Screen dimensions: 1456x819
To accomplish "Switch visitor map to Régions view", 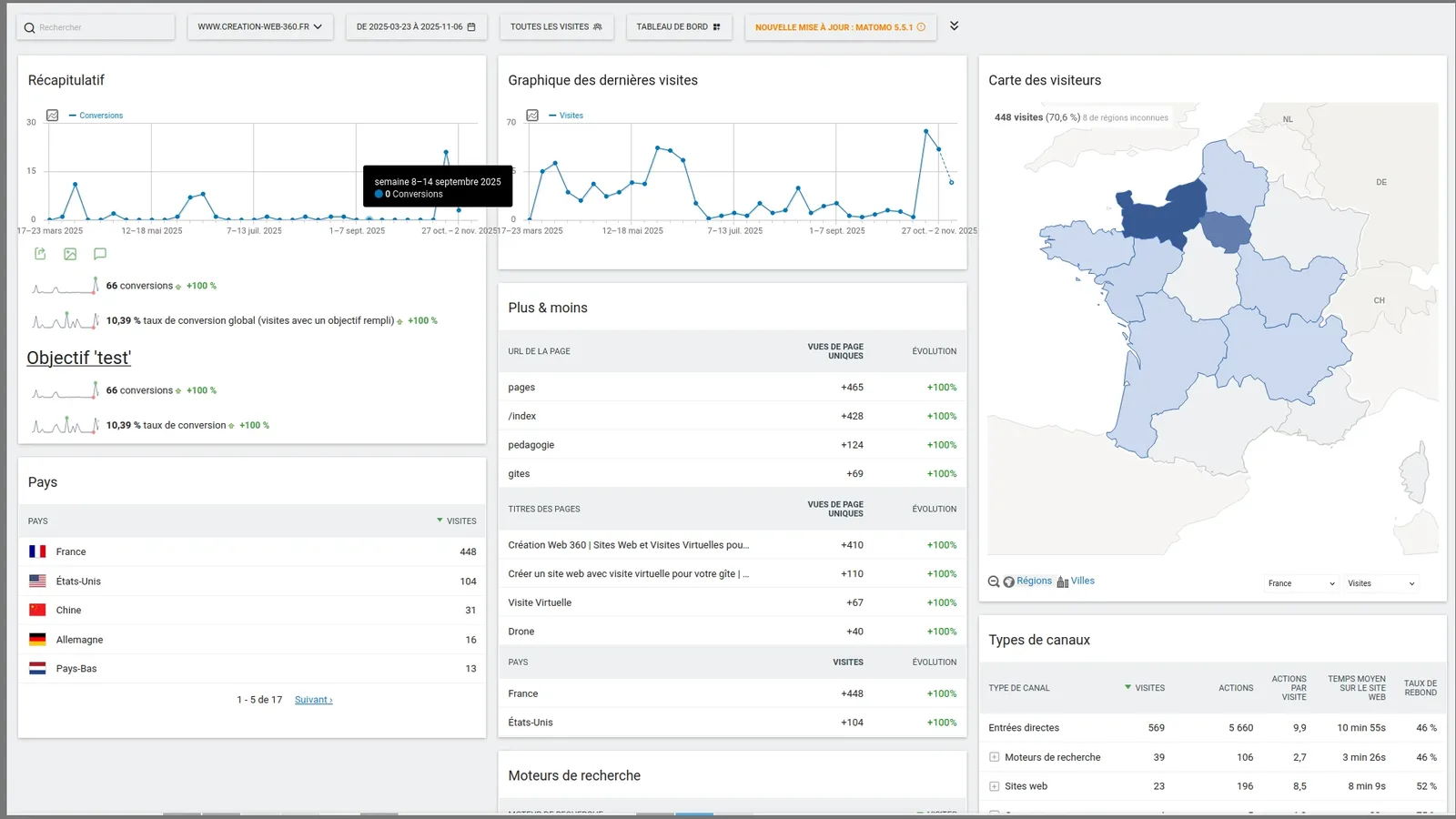I will tap(1034, 581).
